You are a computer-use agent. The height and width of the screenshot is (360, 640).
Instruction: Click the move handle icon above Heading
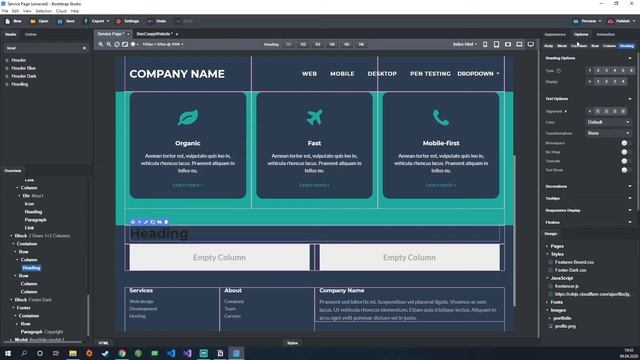coord(133,222)
